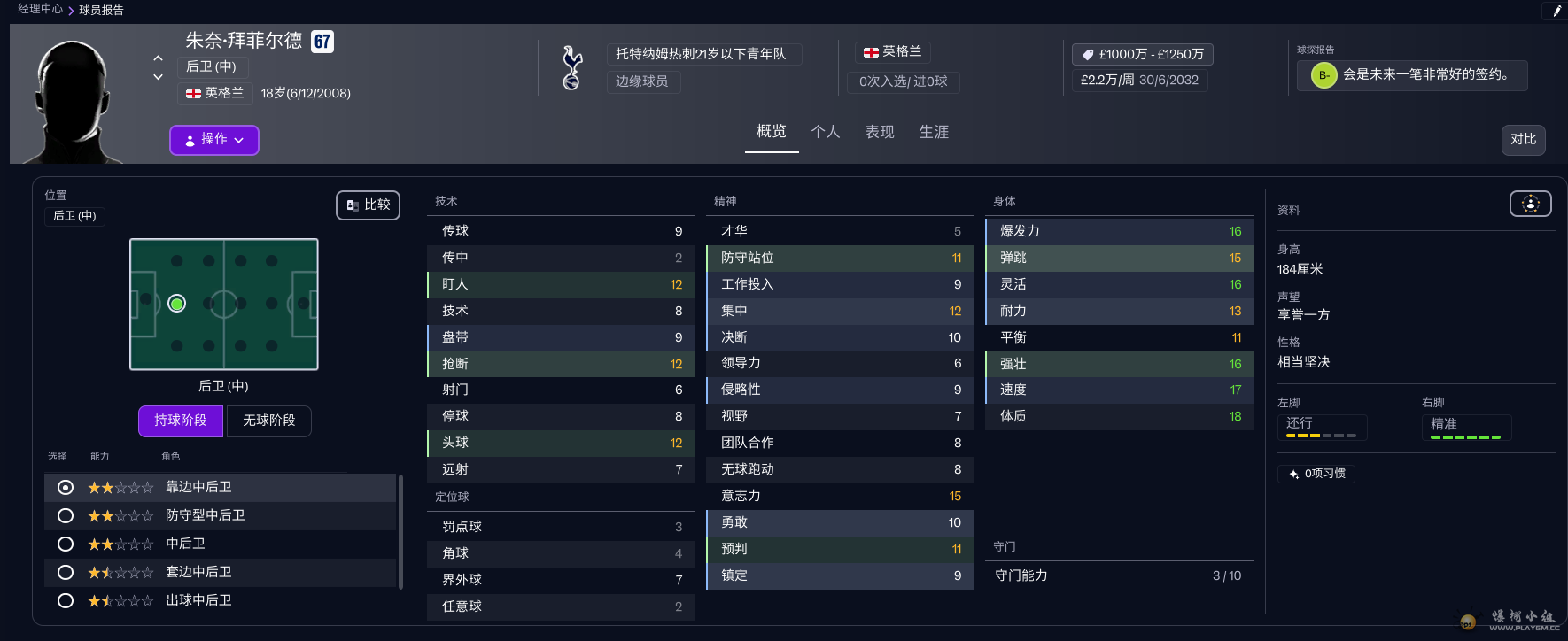
Task: Open the 操作 actions dropdown
Action: [x=214, y=140]
